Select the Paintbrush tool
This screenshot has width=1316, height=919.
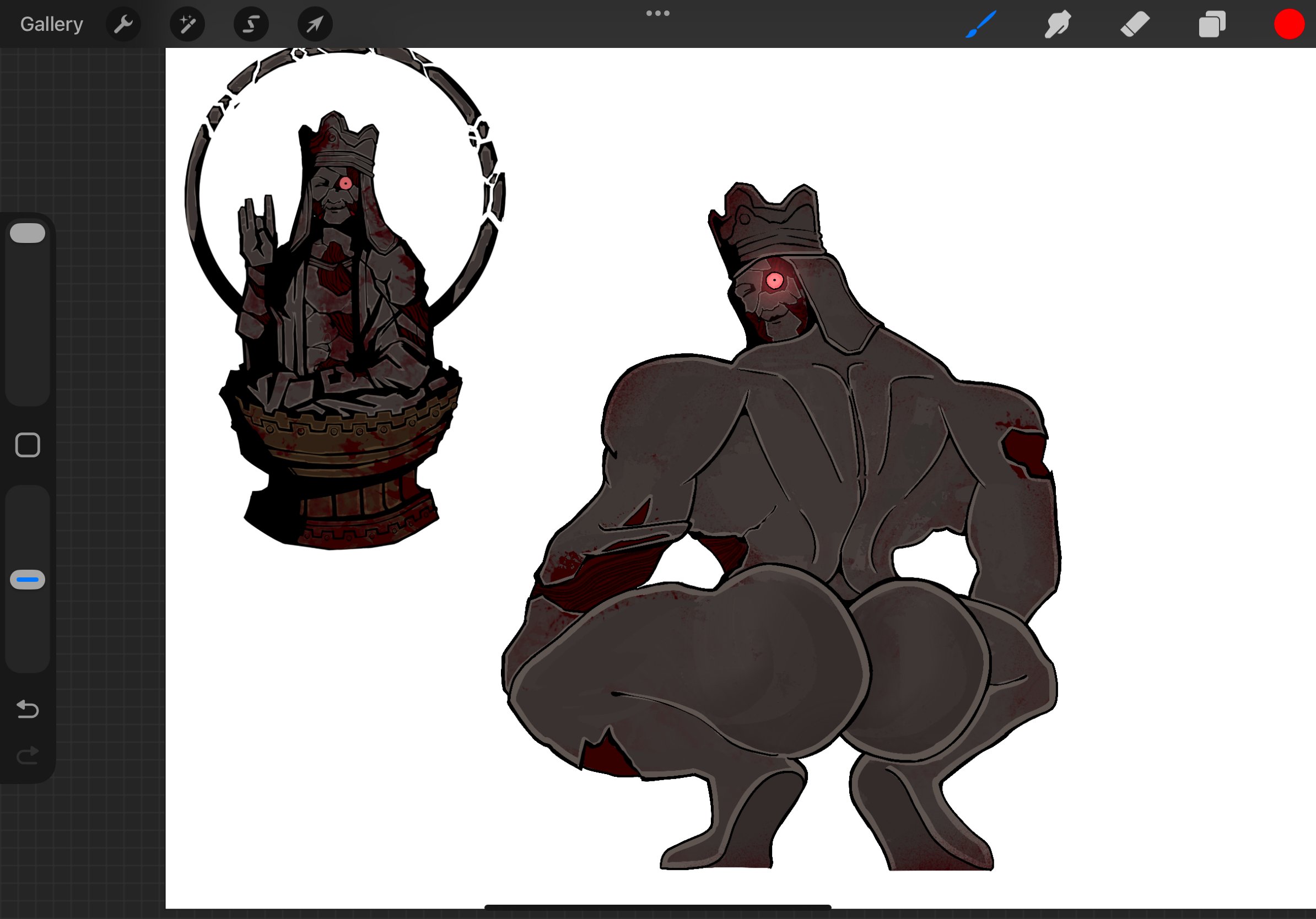[980, 24]
